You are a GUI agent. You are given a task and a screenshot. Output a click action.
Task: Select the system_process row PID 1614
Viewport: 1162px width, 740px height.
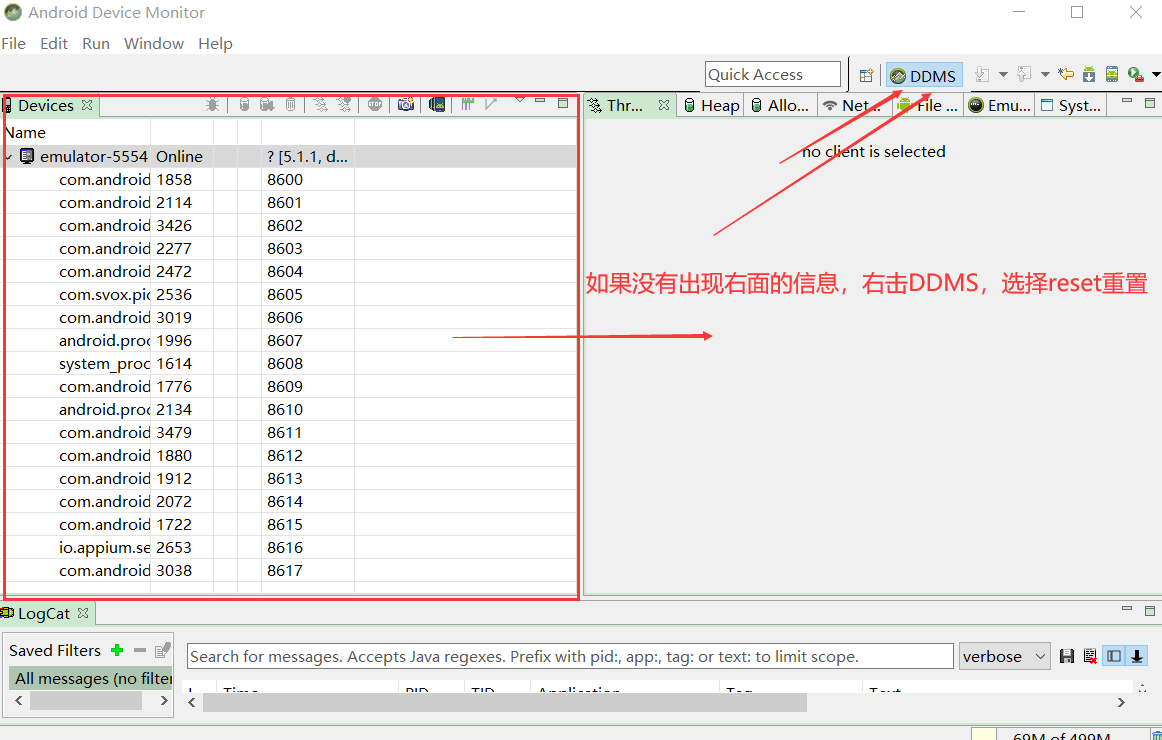coord(290,363)
